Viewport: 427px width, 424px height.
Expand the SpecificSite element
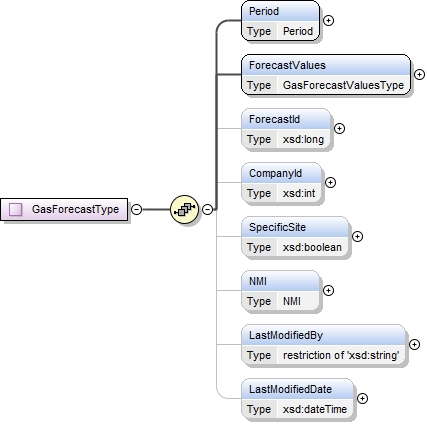(357, 236)
